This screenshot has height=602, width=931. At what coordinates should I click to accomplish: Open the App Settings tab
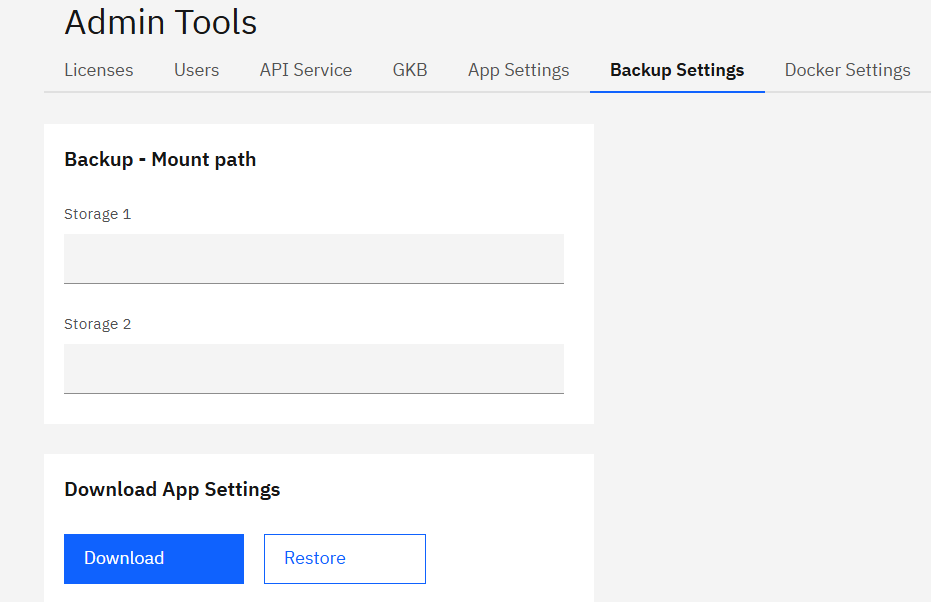coord(518,70)
